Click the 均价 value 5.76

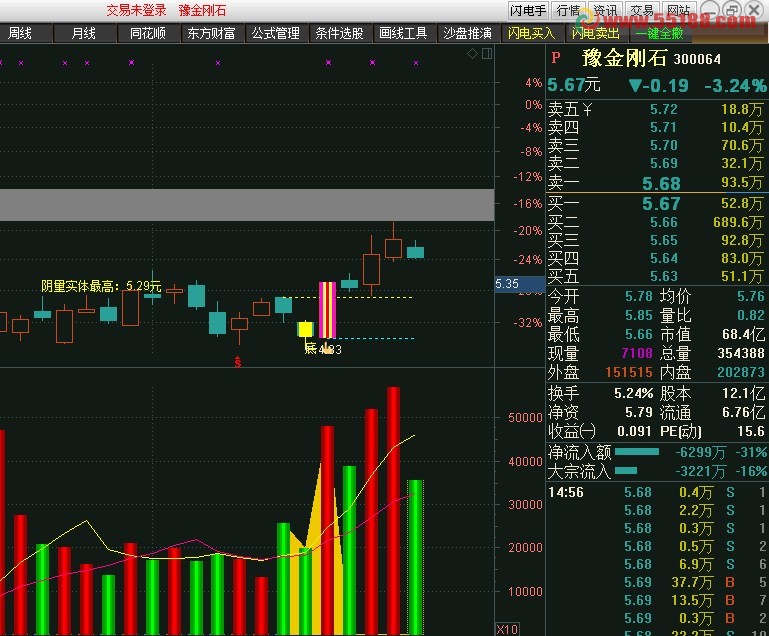coord(751,296)
